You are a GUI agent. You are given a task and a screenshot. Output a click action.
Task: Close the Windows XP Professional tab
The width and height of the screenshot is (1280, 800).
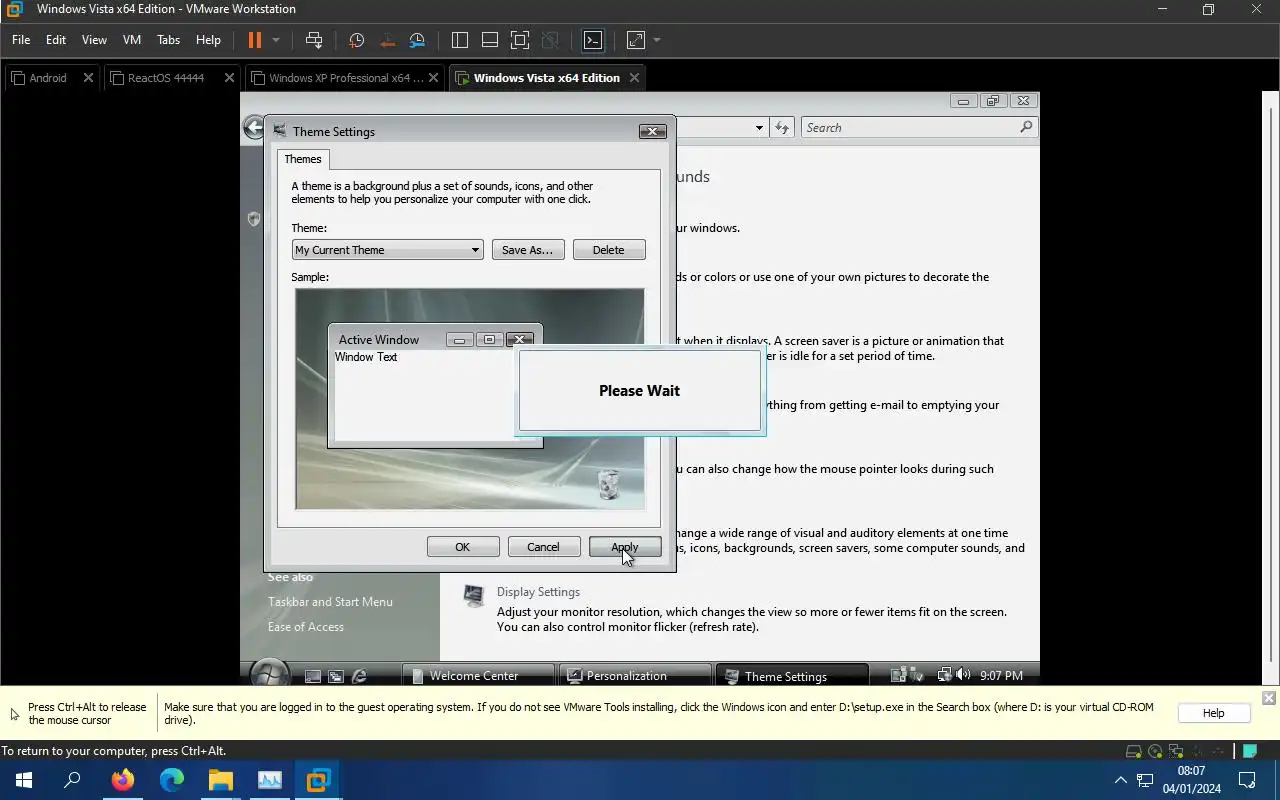[433, 78]
